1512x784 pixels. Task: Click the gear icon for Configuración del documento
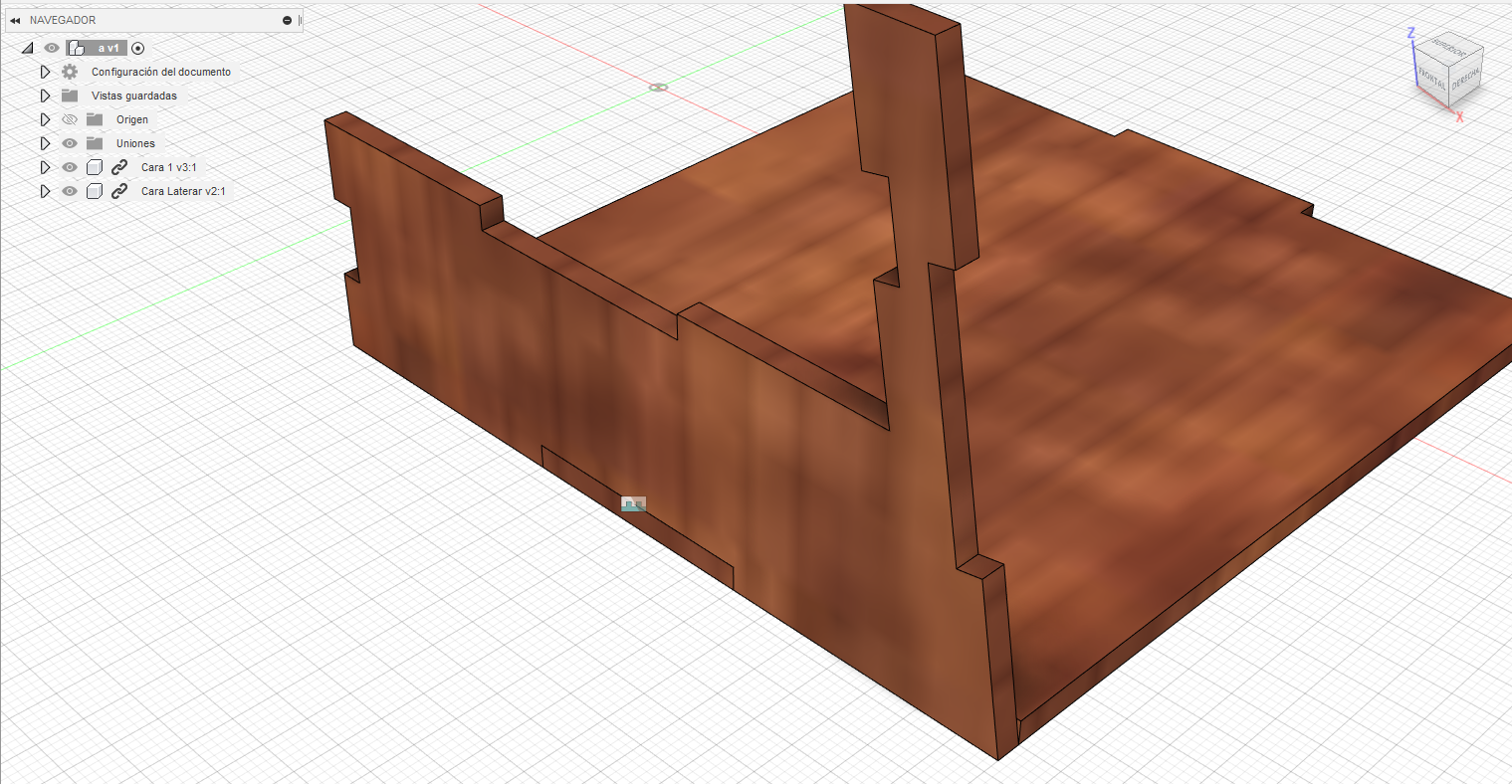click(70, 72)
